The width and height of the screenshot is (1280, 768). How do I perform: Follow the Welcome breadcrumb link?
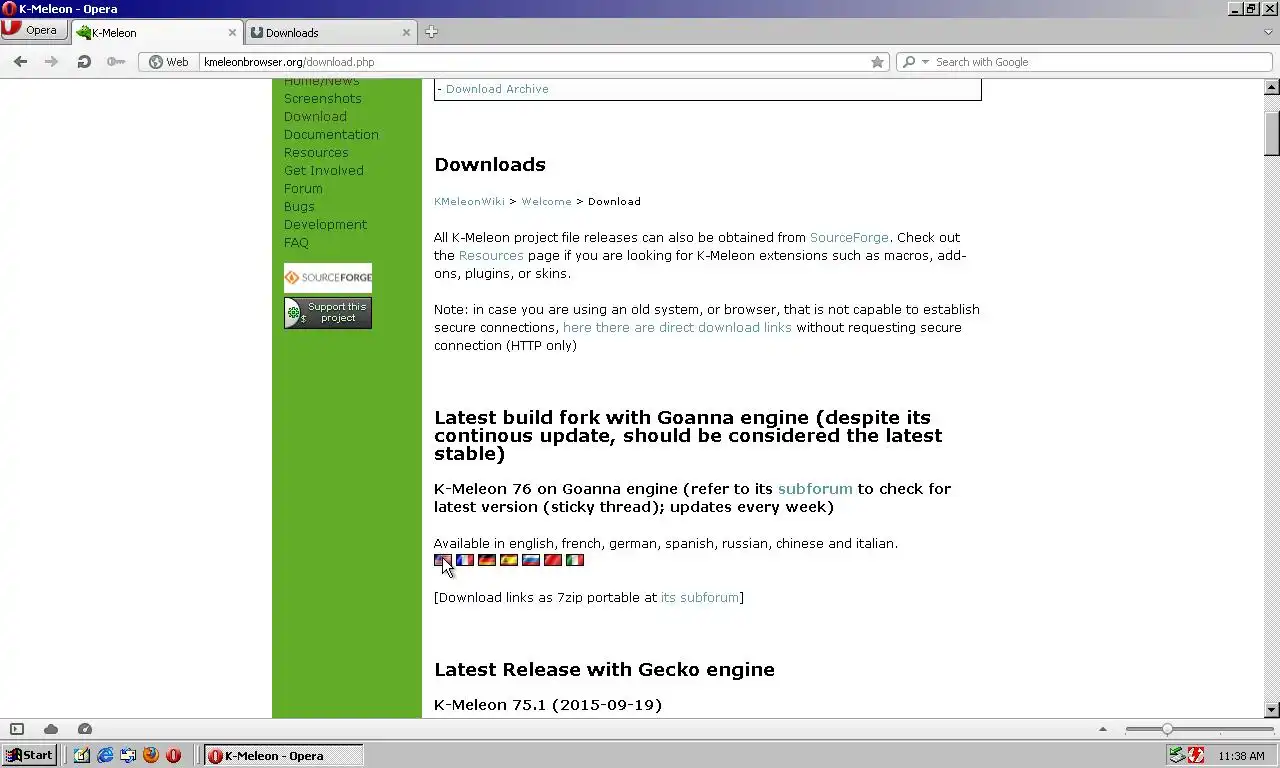pyautogui.click(x=546, y=201)
